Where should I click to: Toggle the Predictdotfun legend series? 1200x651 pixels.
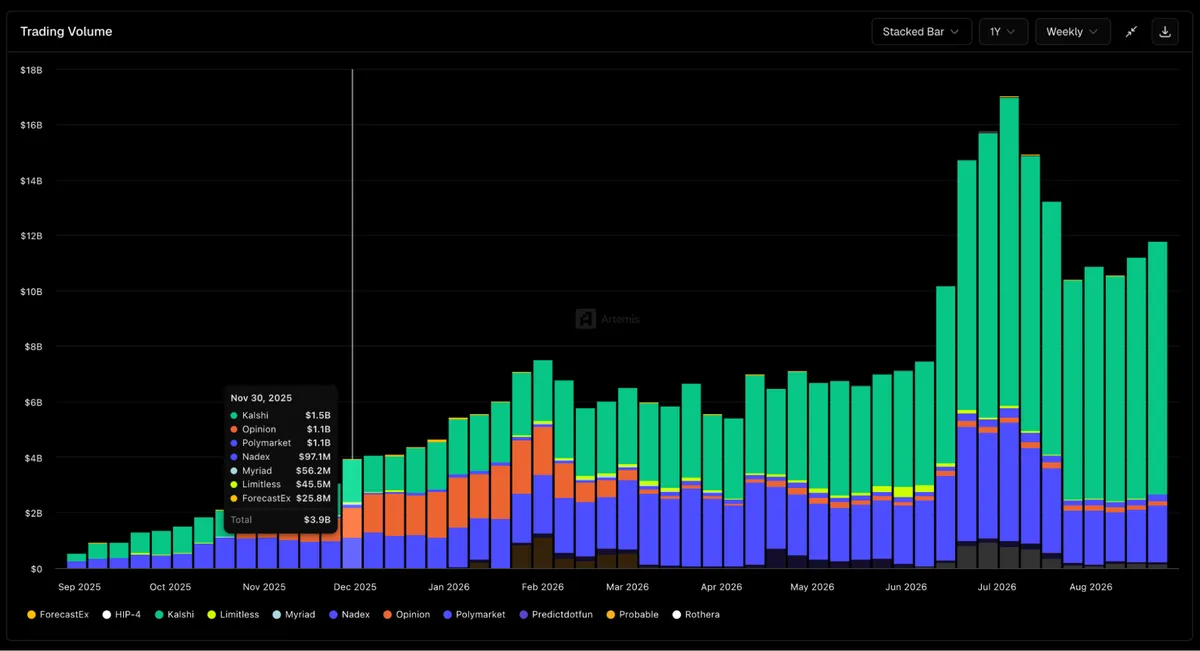point(555,614)
